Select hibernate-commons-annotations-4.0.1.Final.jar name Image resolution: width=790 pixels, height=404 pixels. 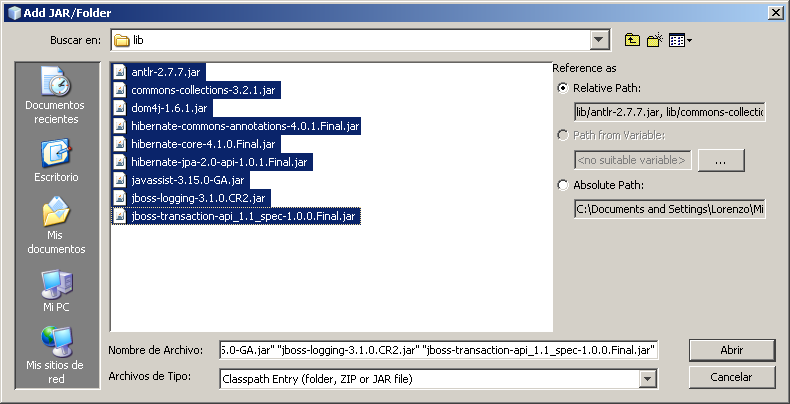(x=245, y=126)
